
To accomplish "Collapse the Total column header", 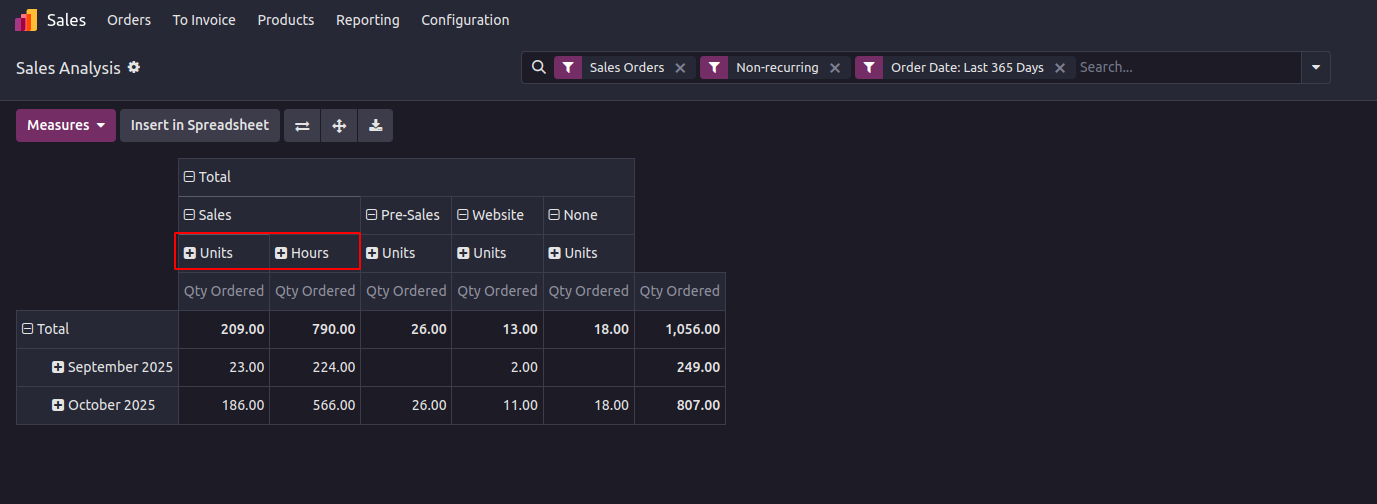I will [189, 177].
